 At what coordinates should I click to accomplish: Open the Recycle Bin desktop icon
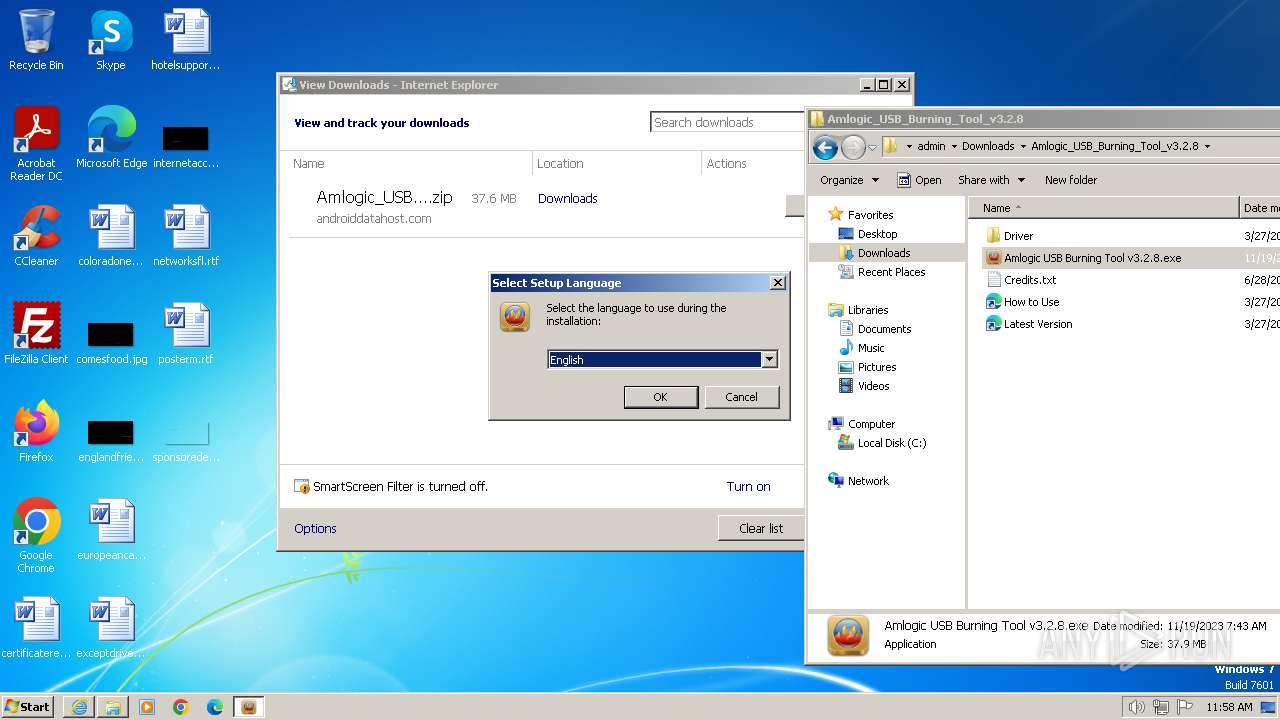click(x=36, y=40)
